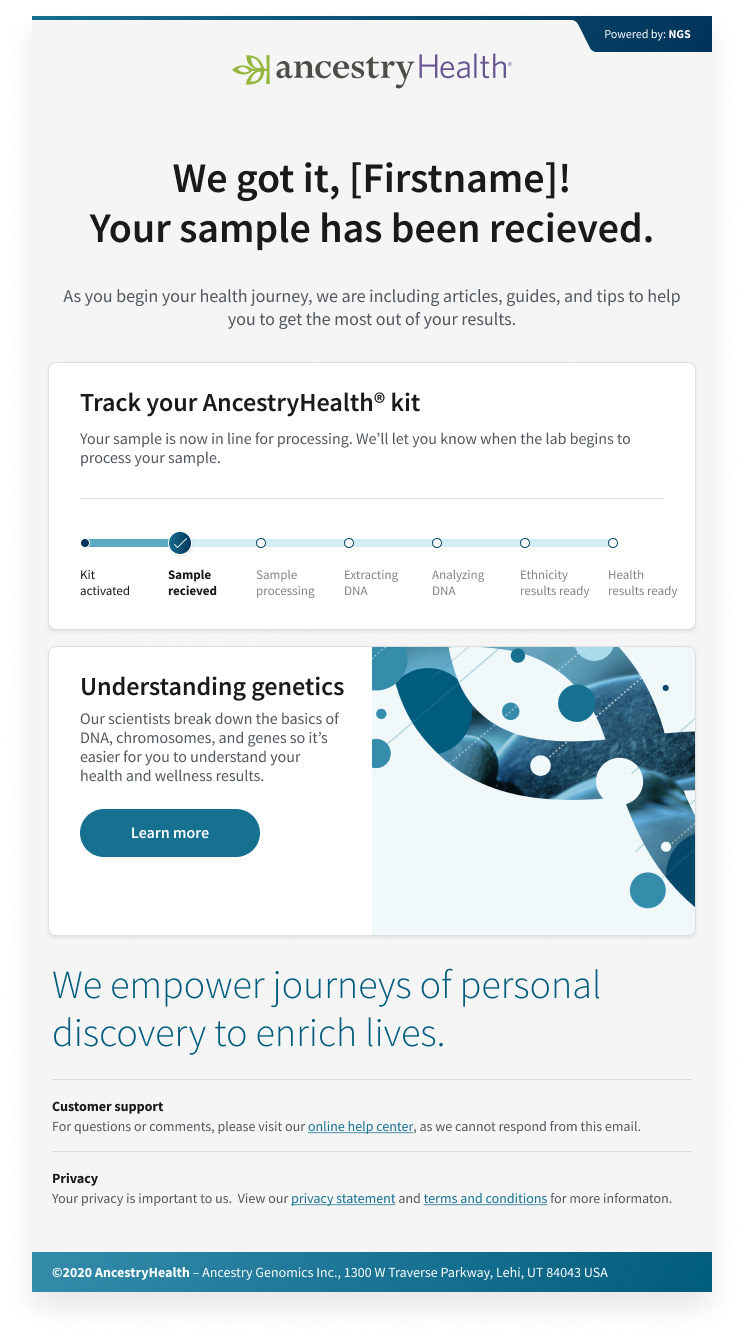Click the Powered by NGS badge
Image resolution: width=744 pixels, height=1340 pixels.
pos(647,35)
